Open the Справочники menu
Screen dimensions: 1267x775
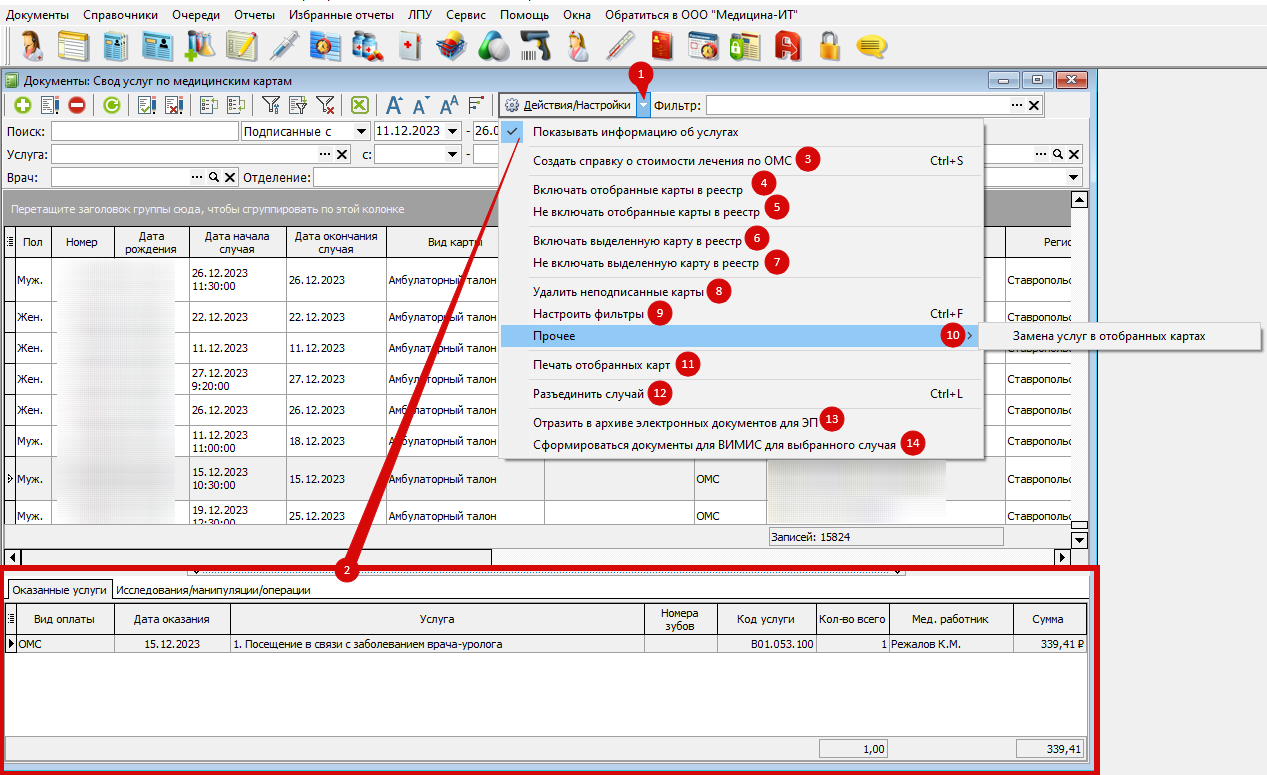[121, 15]
